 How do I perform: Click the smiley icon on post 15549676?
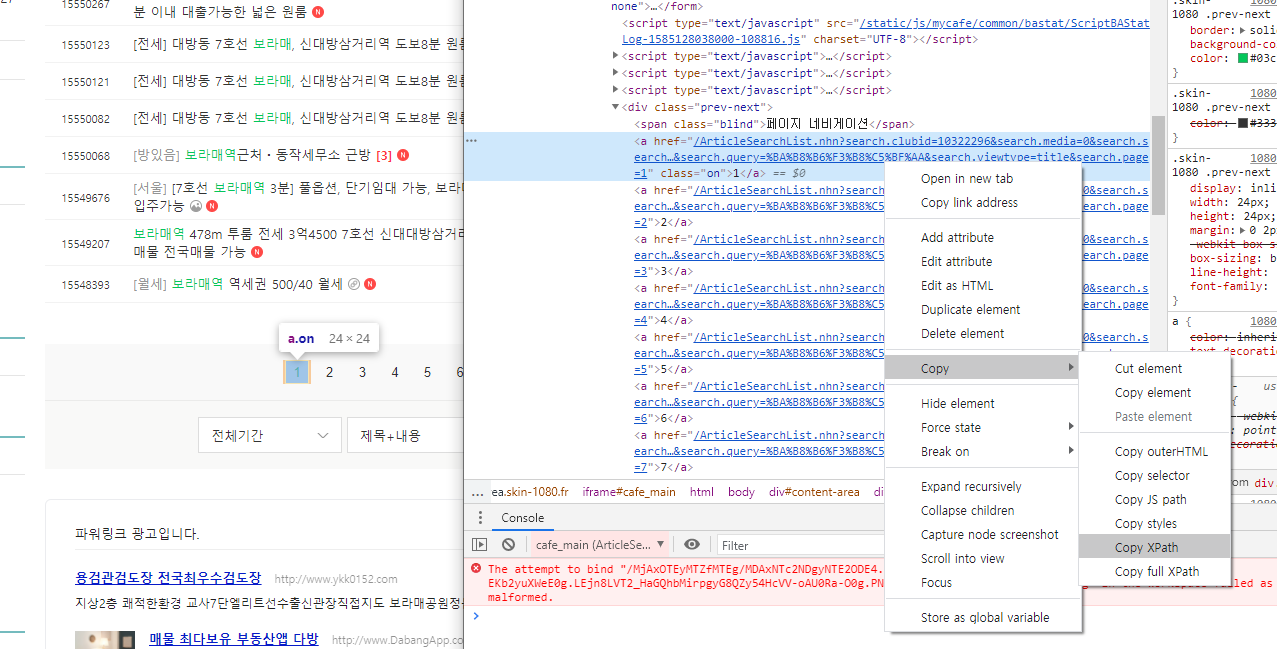(x=197, y=206)
